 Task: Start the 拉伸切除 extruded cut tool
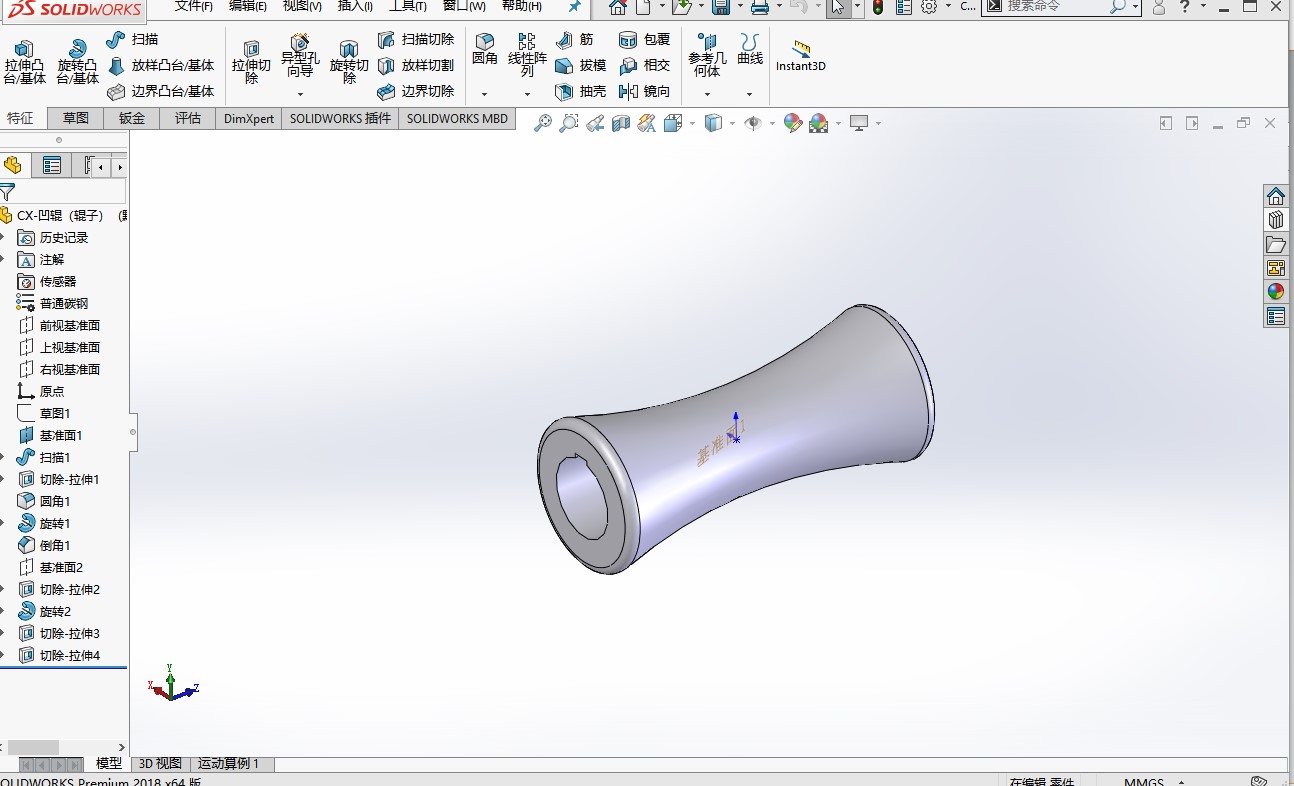coord(251,63)
